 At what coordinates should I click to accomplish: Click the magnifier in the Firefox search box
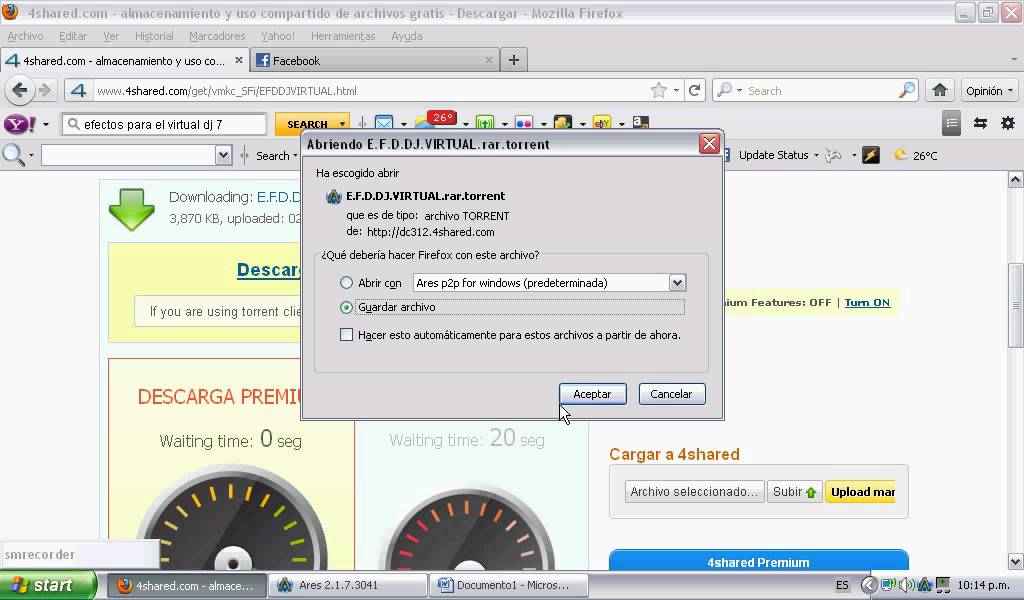coord(906,90)
